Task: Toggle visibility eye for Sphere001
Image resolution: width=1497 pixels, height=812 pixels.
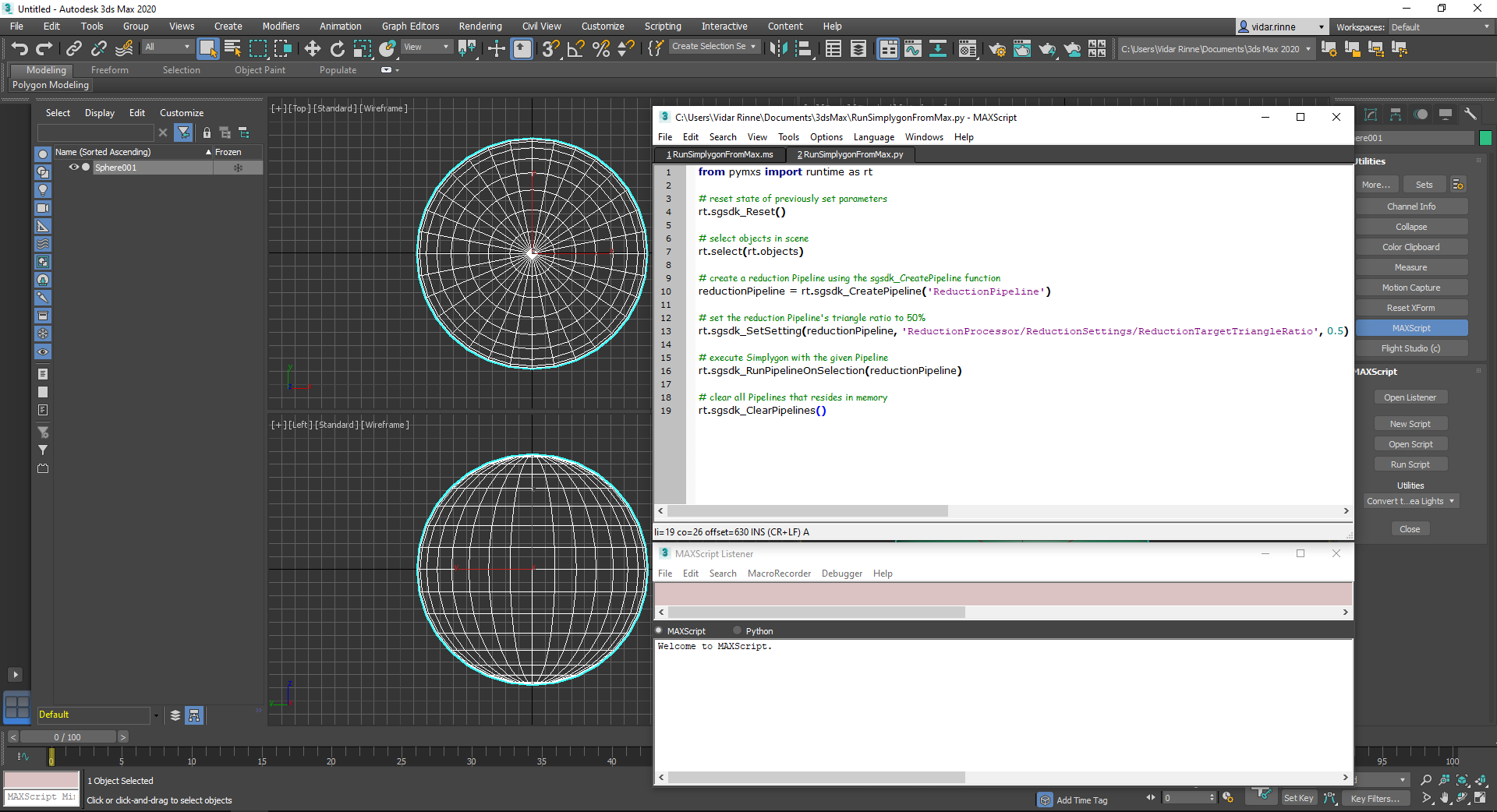Action: coord(73,168)
